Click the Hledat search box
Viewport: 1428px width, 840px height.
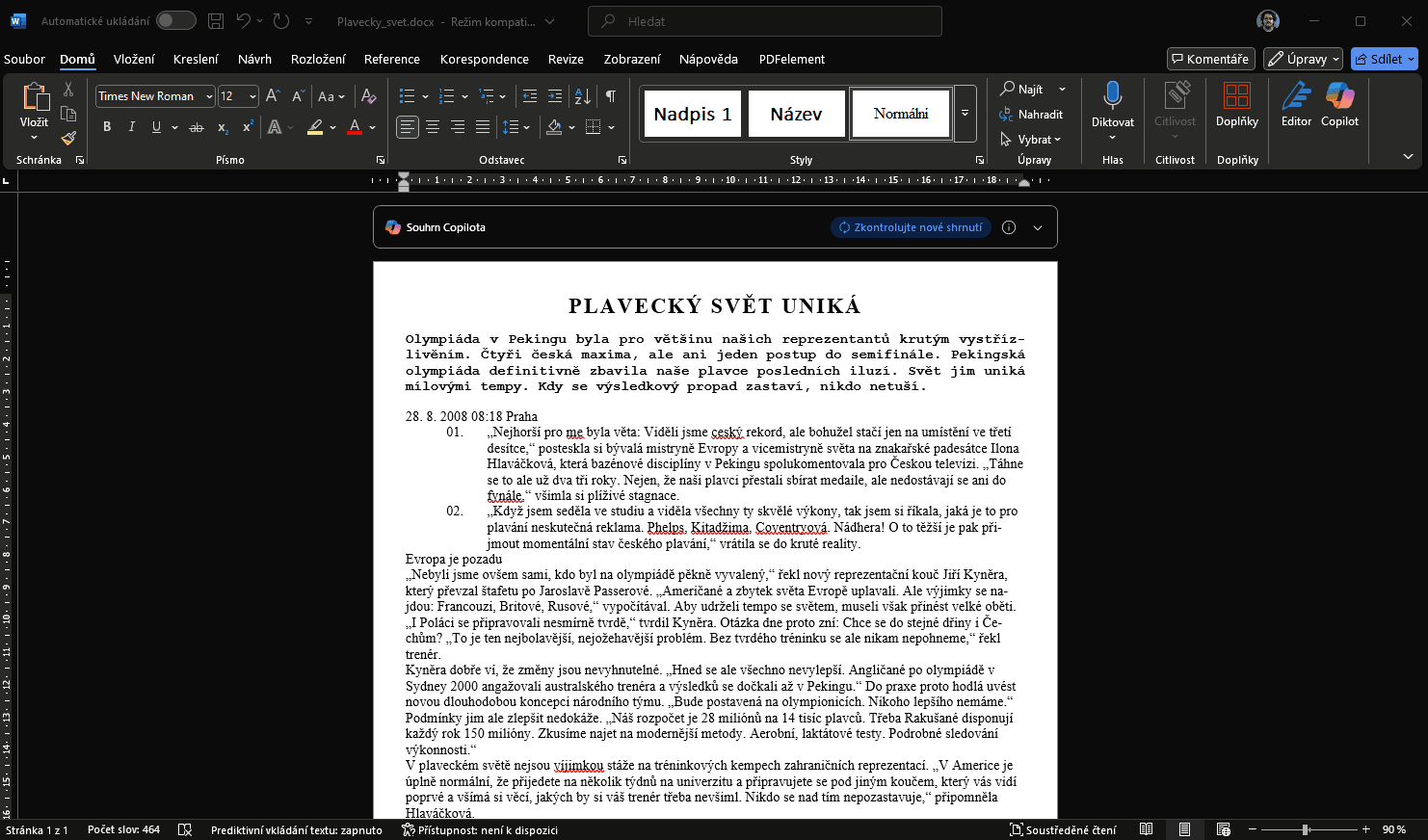764,21
